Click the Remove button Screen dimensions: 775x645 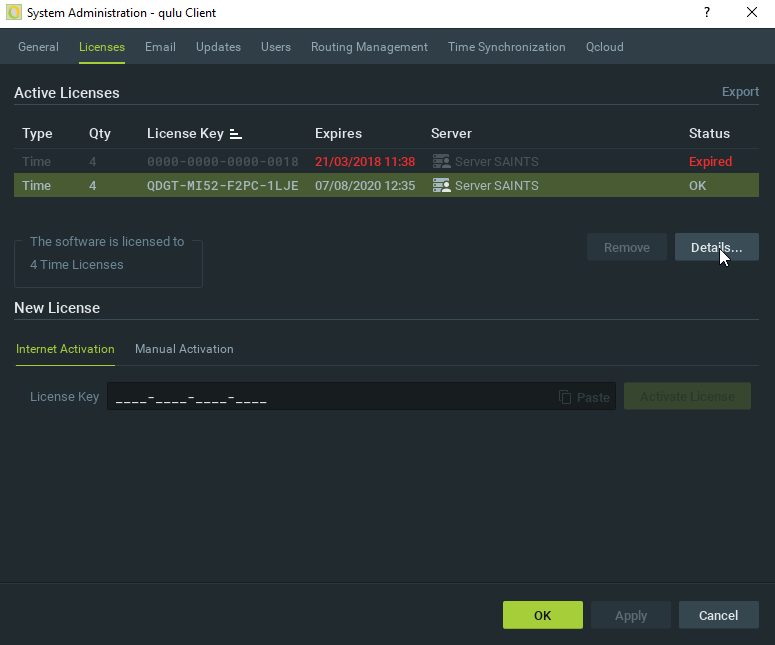coord(627,247)
